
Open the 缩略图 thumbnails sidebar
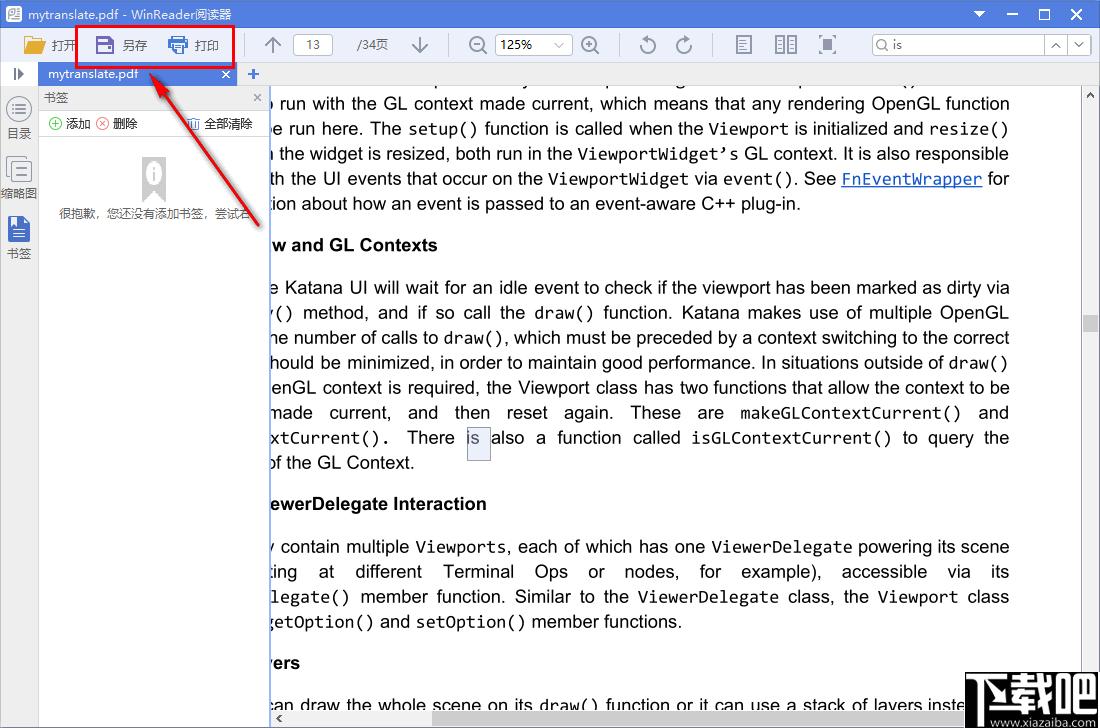pyautogui.click(x=19, y=178)
